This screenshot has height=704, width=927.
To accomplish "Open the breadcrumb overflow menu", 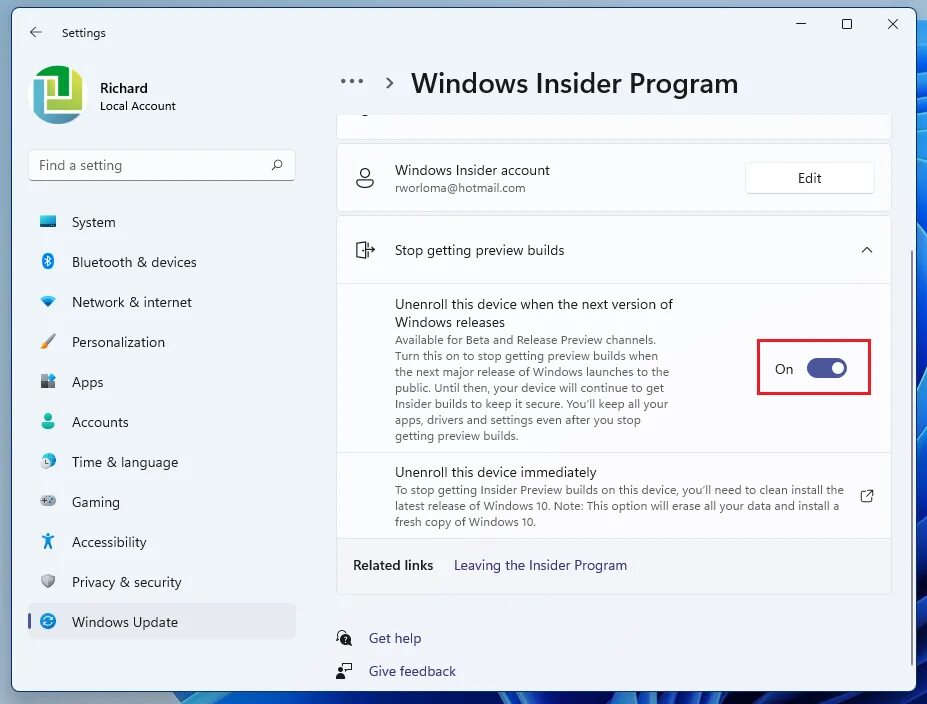I will point(352,83).
